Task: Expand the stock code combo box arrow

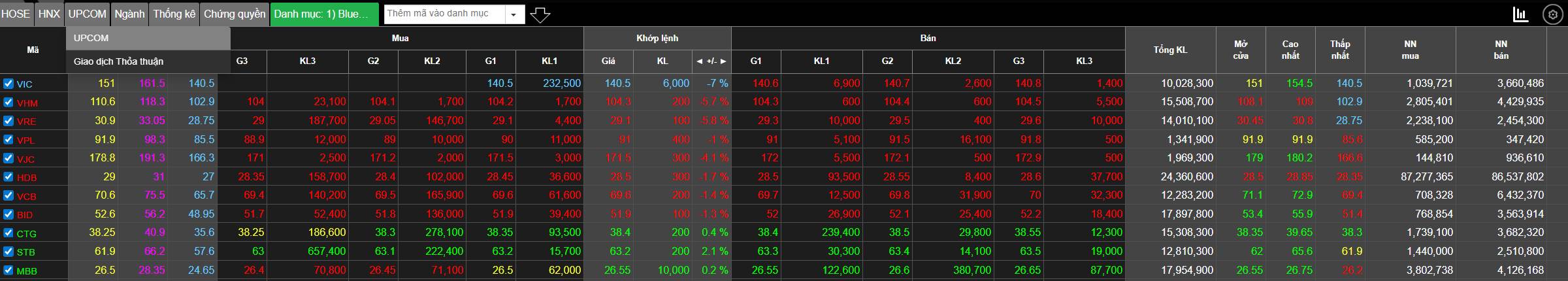Action: coord(514,14)
